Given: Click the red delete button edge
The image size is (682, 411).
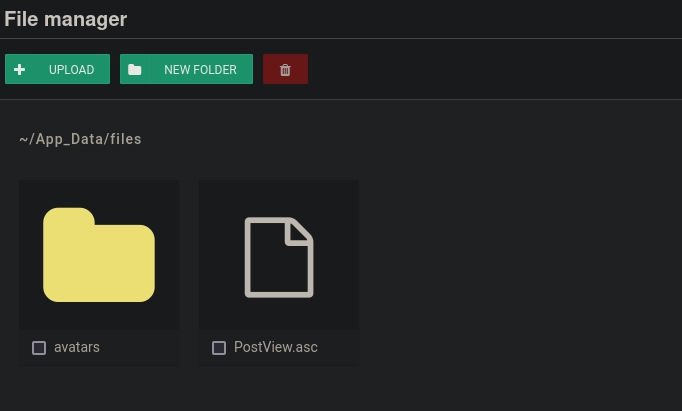Looking at the screenshot, I should 303,70.
